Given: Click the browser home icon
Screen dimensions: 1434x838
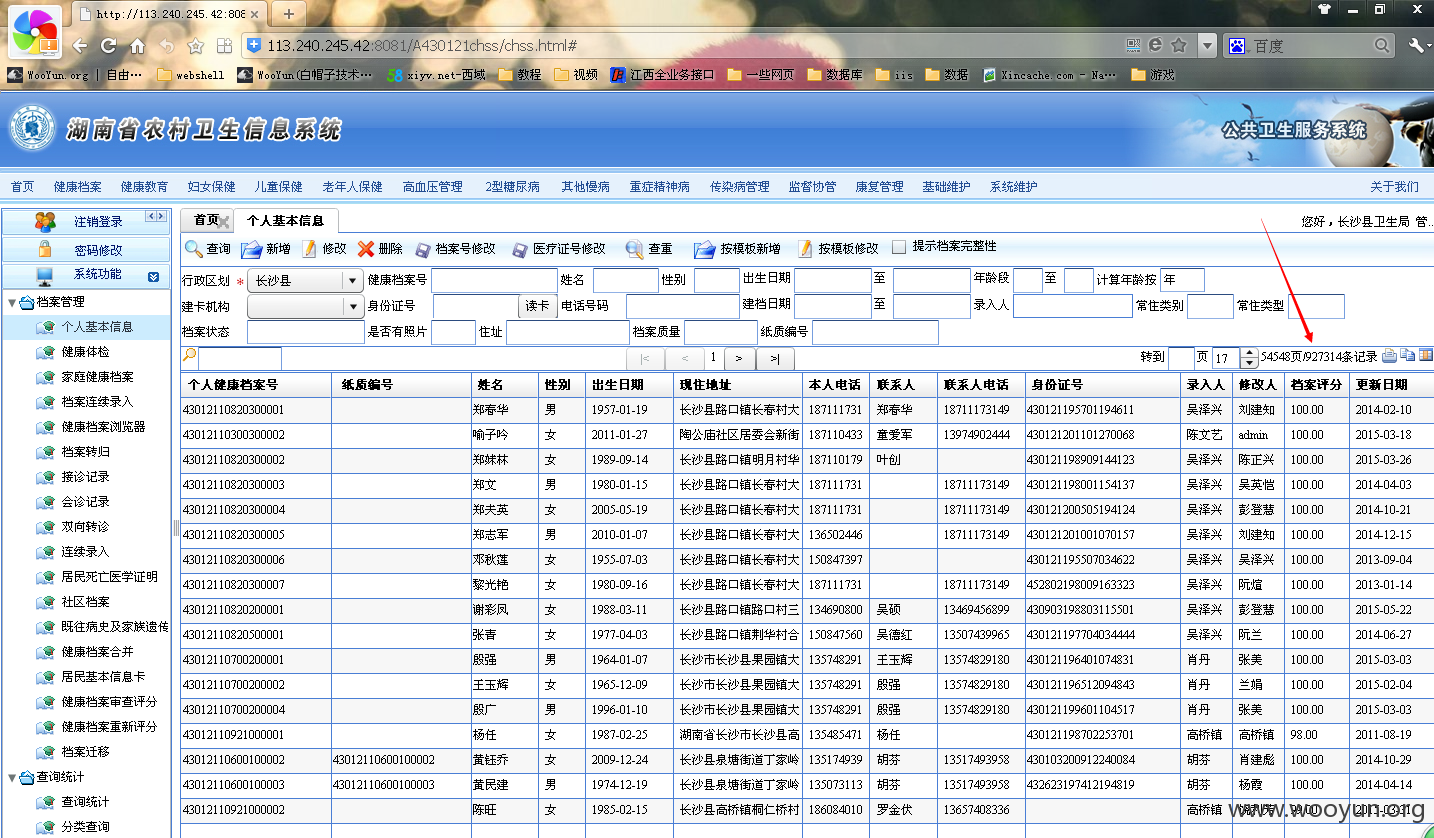Looking at the screenshot, I should pyautogui.click(x=137, y=46).
